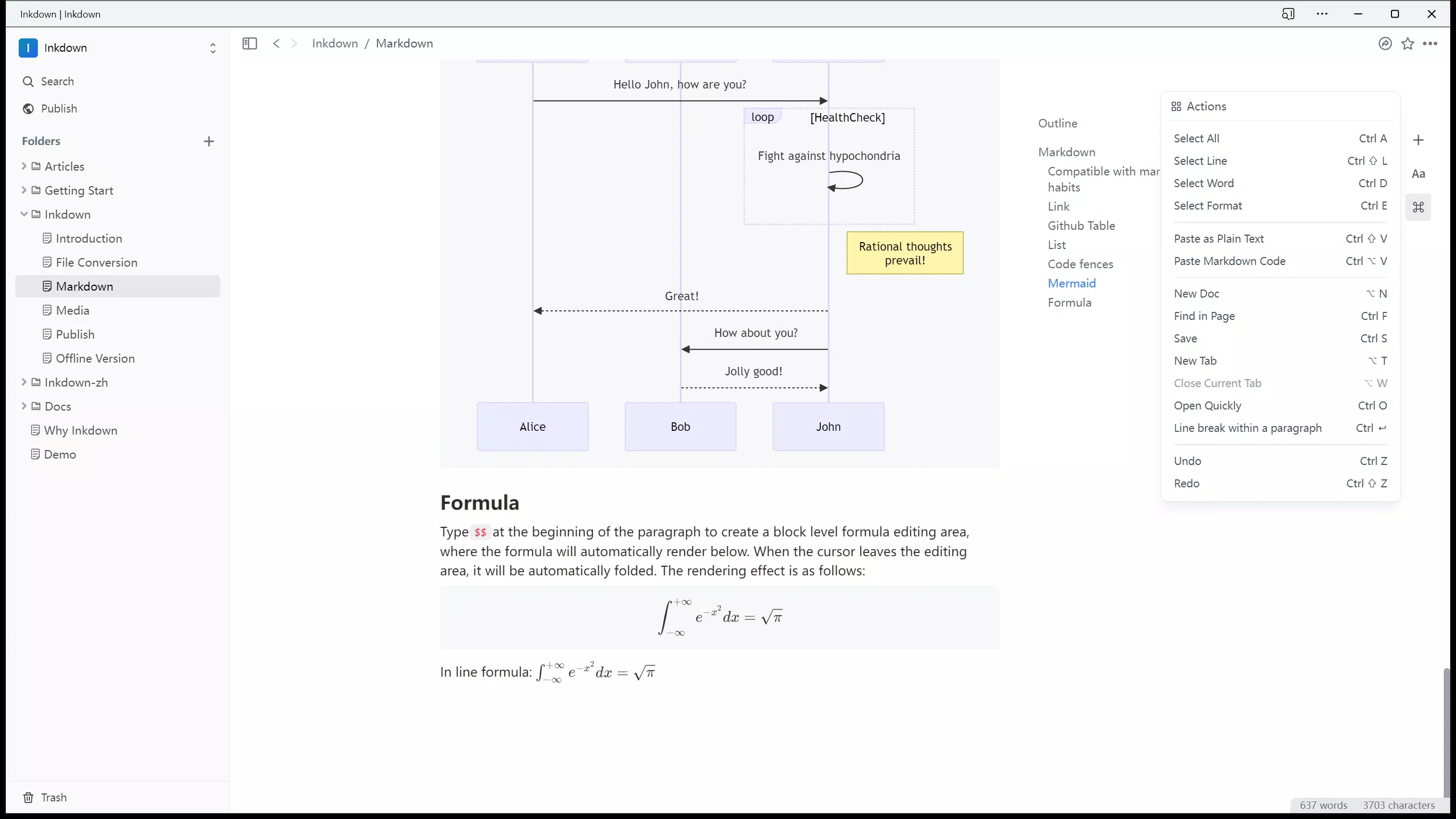Open the three-dot document options menu
This screenshot has height=819, width=1456.
tap(1430, 44)
